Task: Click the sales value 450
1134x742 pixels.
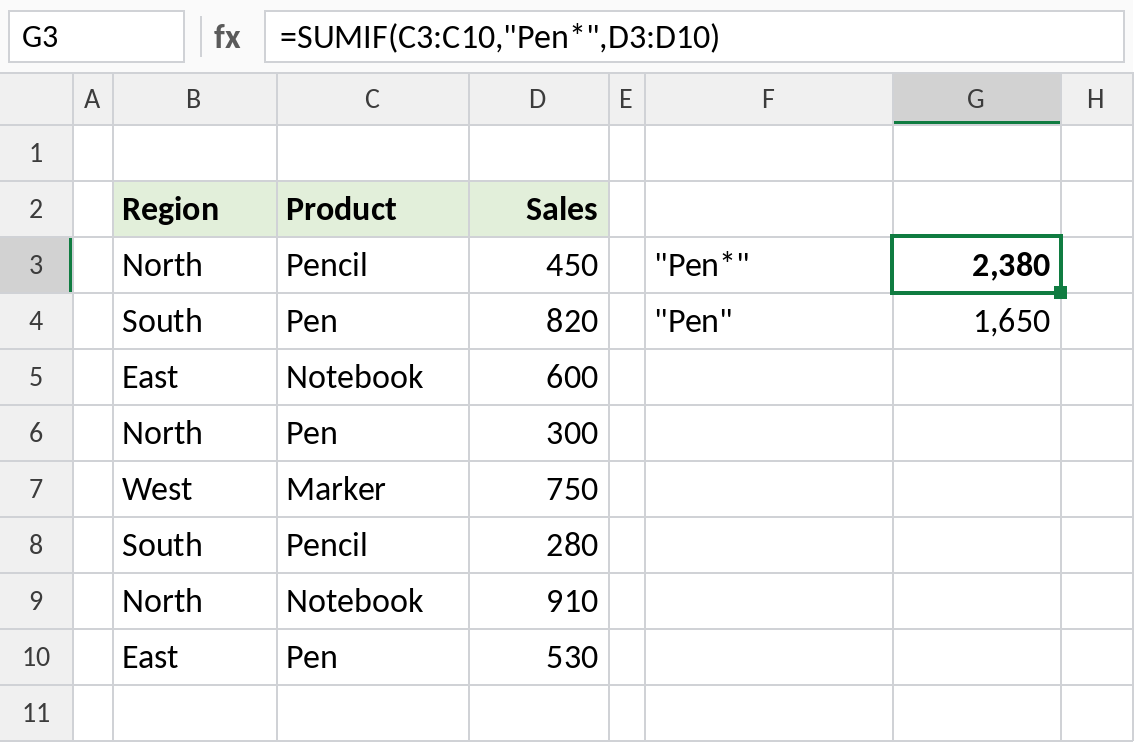Action: (x=539, y=265)
